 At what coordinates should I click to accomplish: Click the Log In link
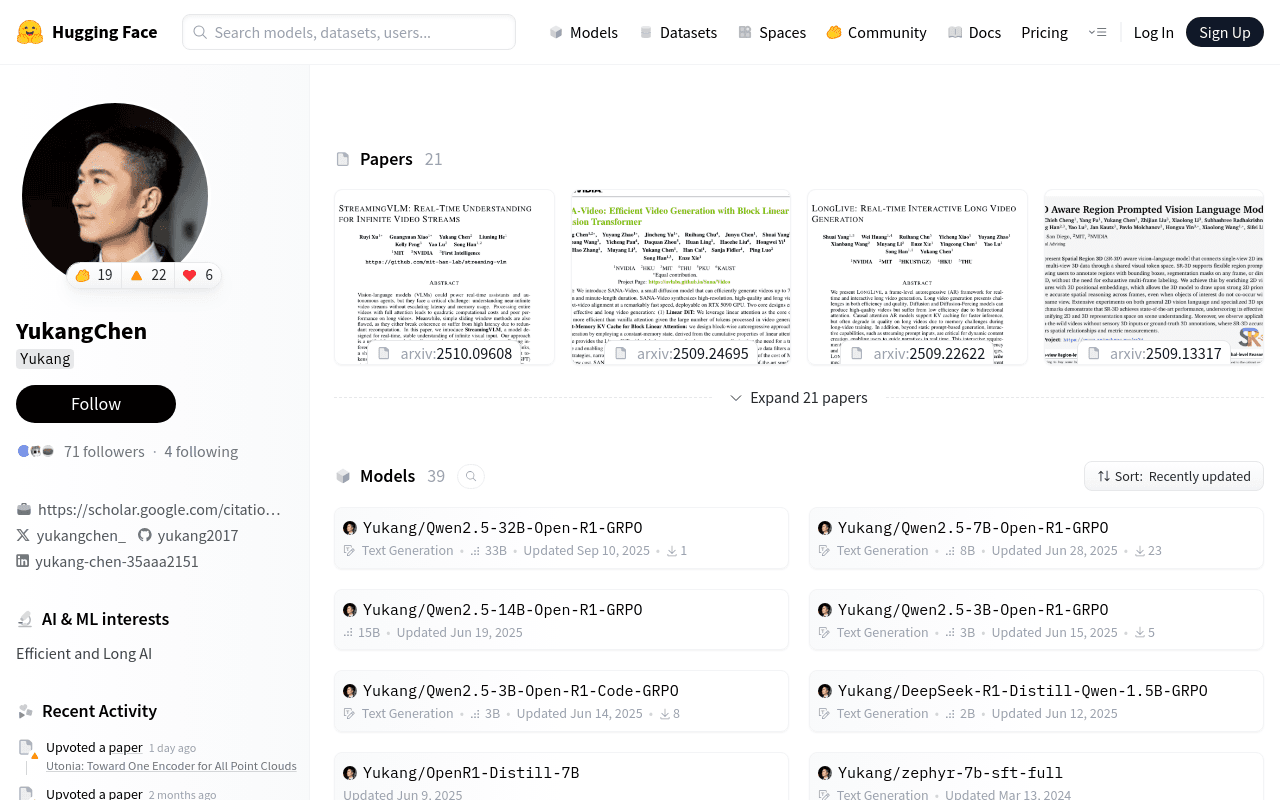pos(1153,32)
